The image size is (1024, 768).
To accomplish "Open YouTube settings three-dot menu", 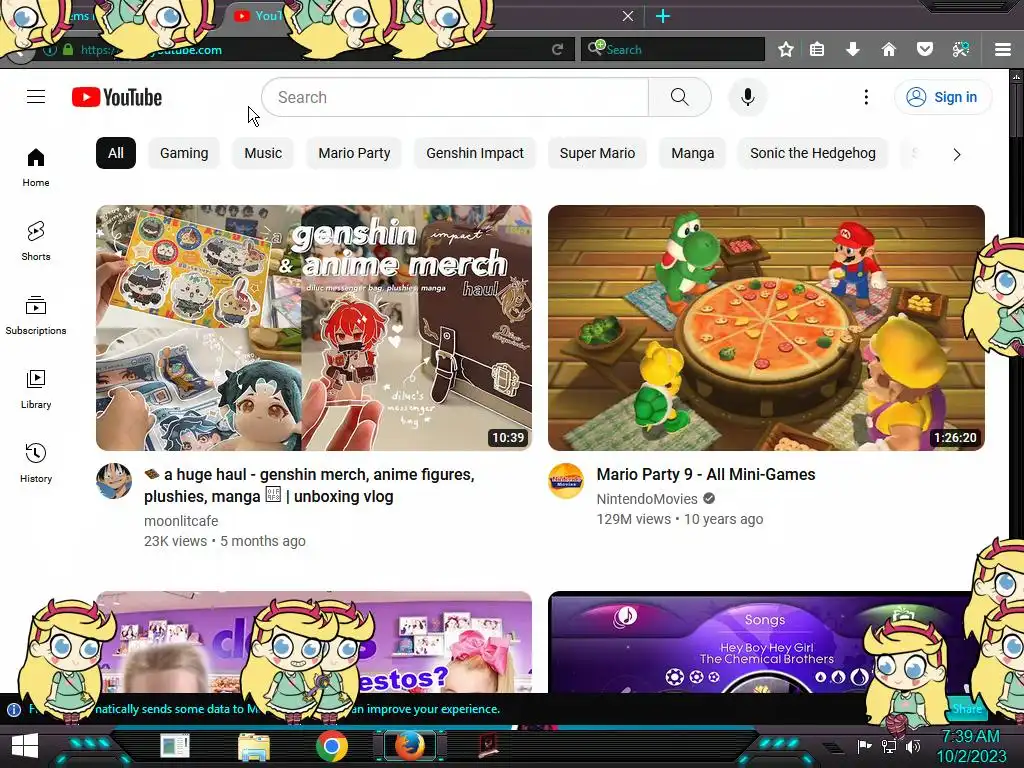I will 866,97.
